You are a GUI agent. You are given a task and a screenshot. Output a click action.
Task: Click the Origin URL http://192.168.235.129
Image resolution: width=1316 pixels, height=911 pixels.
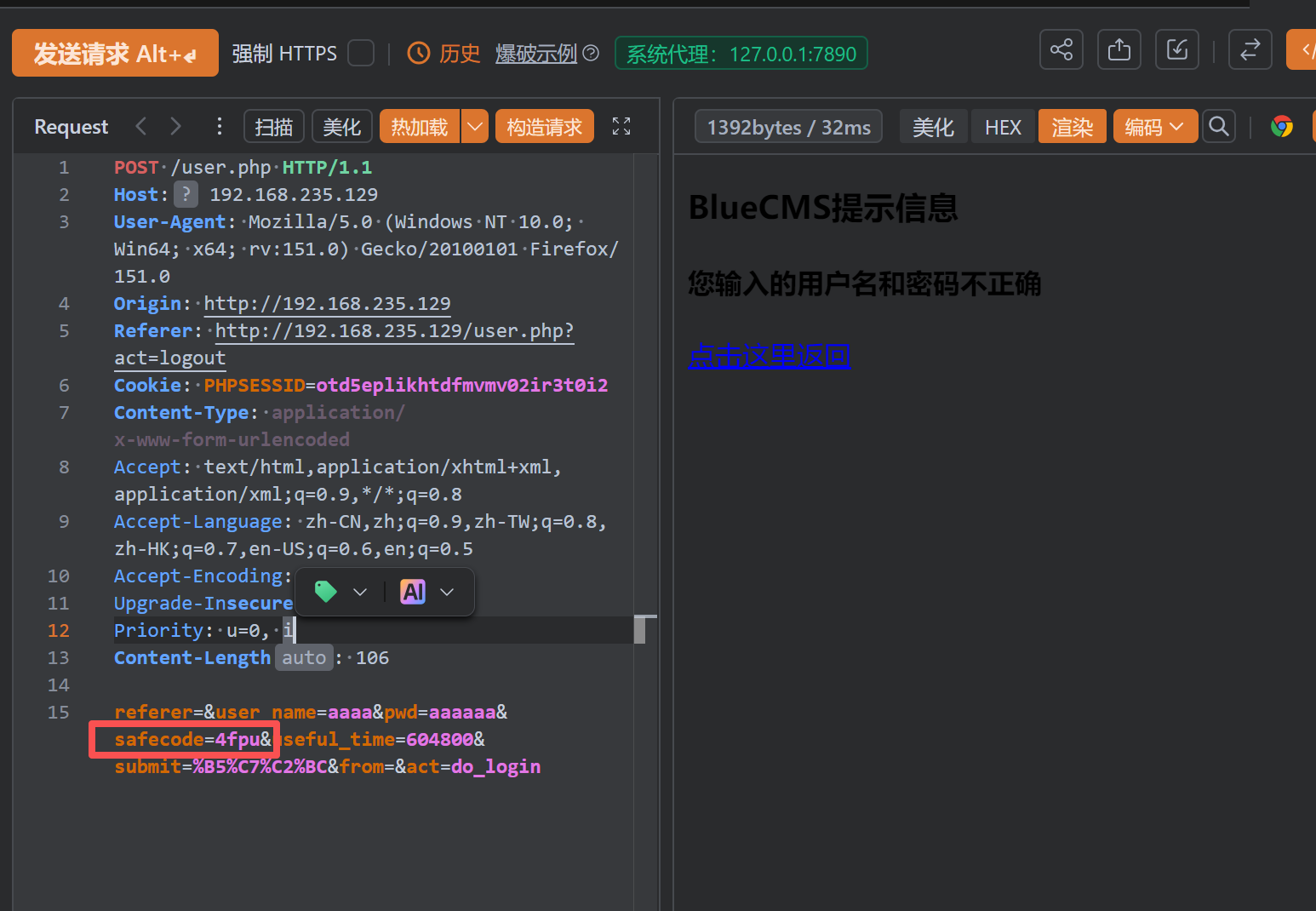(327, 303)
